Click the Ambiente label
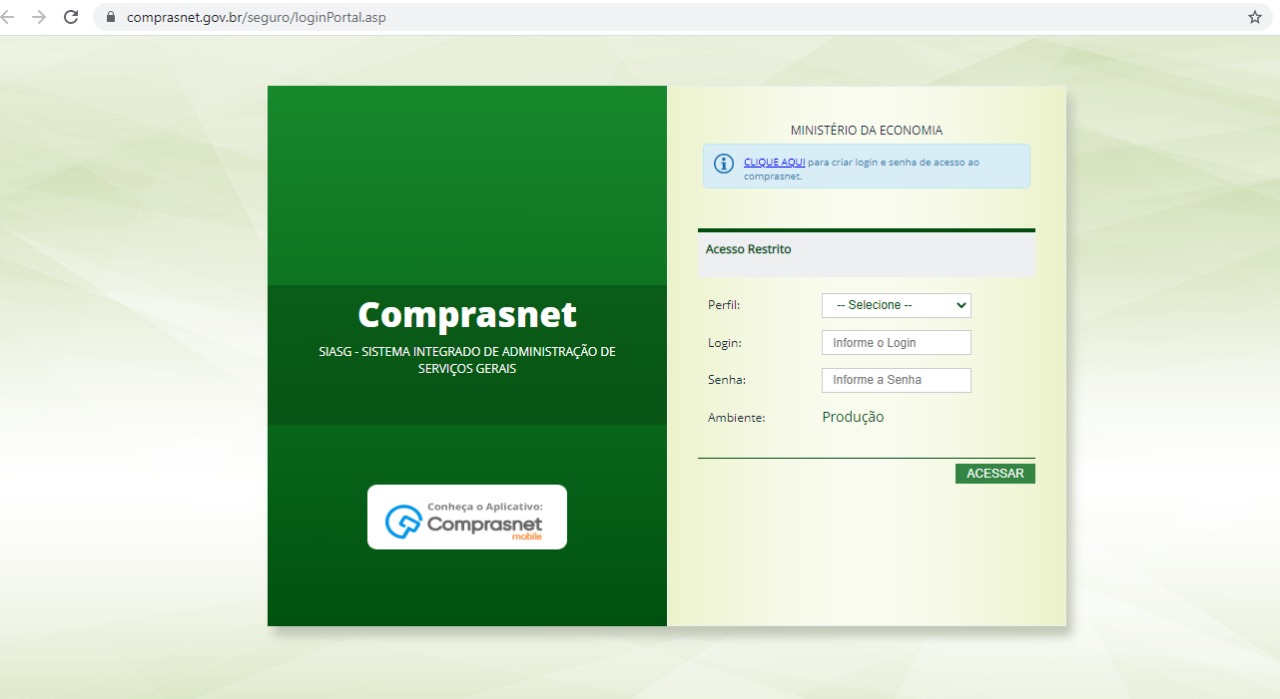Viewport: 1280px width, 699px height. click(x=736, y=418)
